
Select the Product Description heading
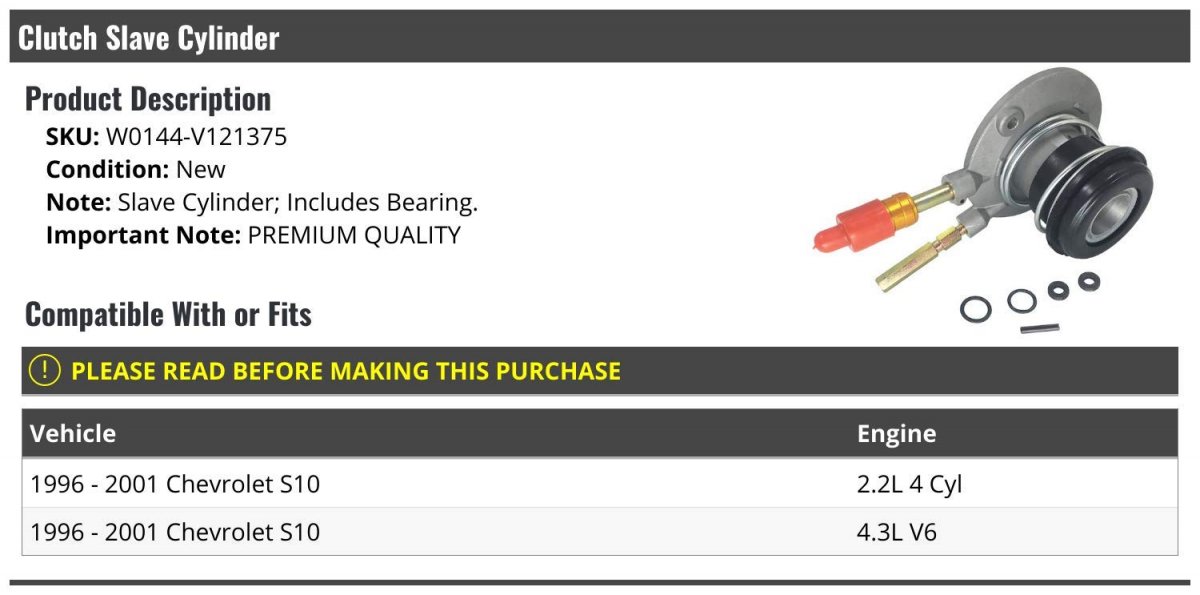148,99
